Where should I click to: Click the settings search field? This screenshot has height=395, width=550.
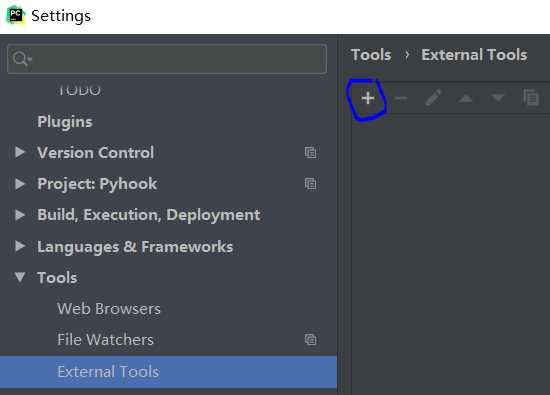(167, 59)
